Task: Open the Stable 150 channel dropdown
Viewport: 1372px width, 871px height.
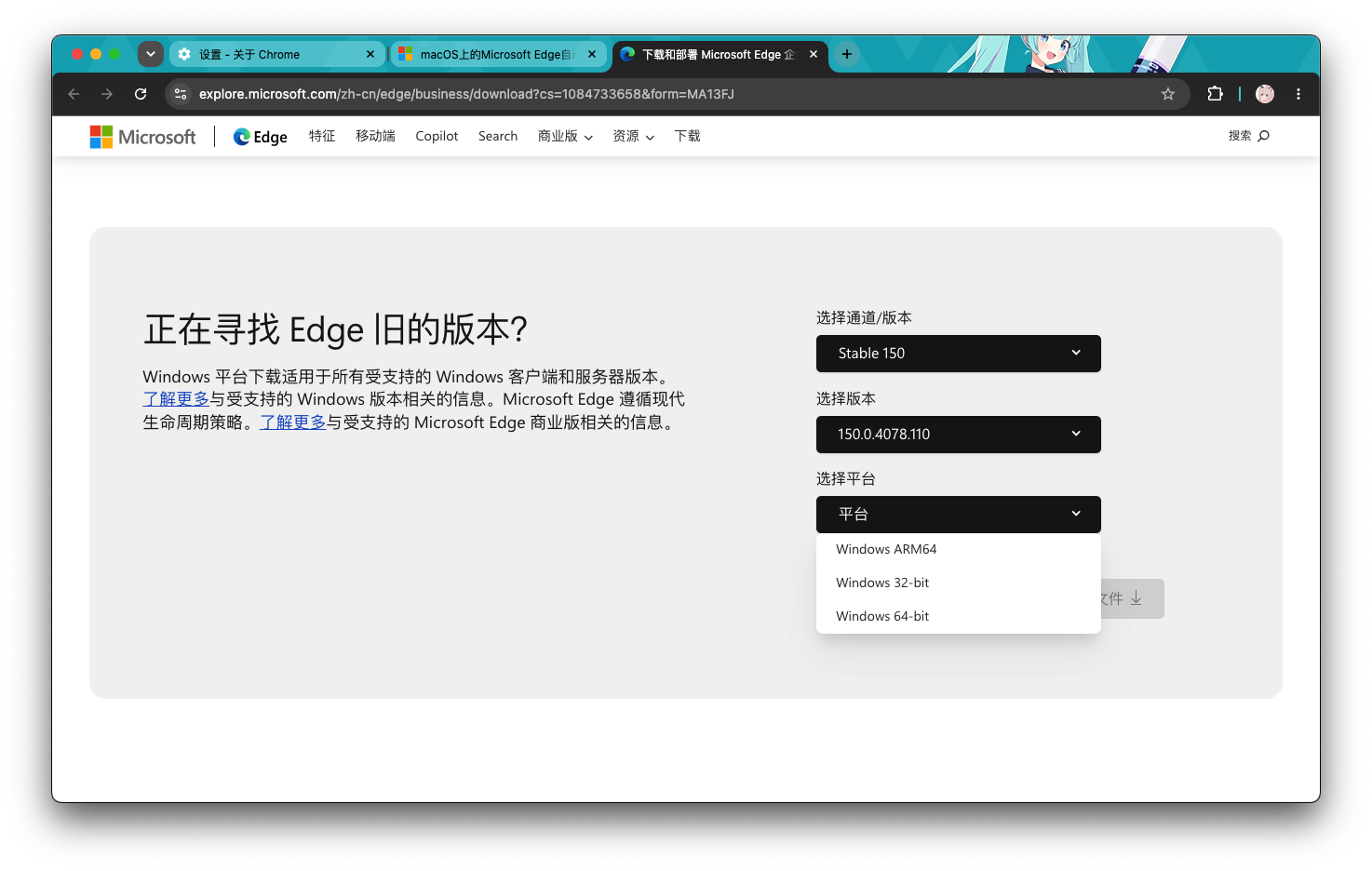Action: 959,354
